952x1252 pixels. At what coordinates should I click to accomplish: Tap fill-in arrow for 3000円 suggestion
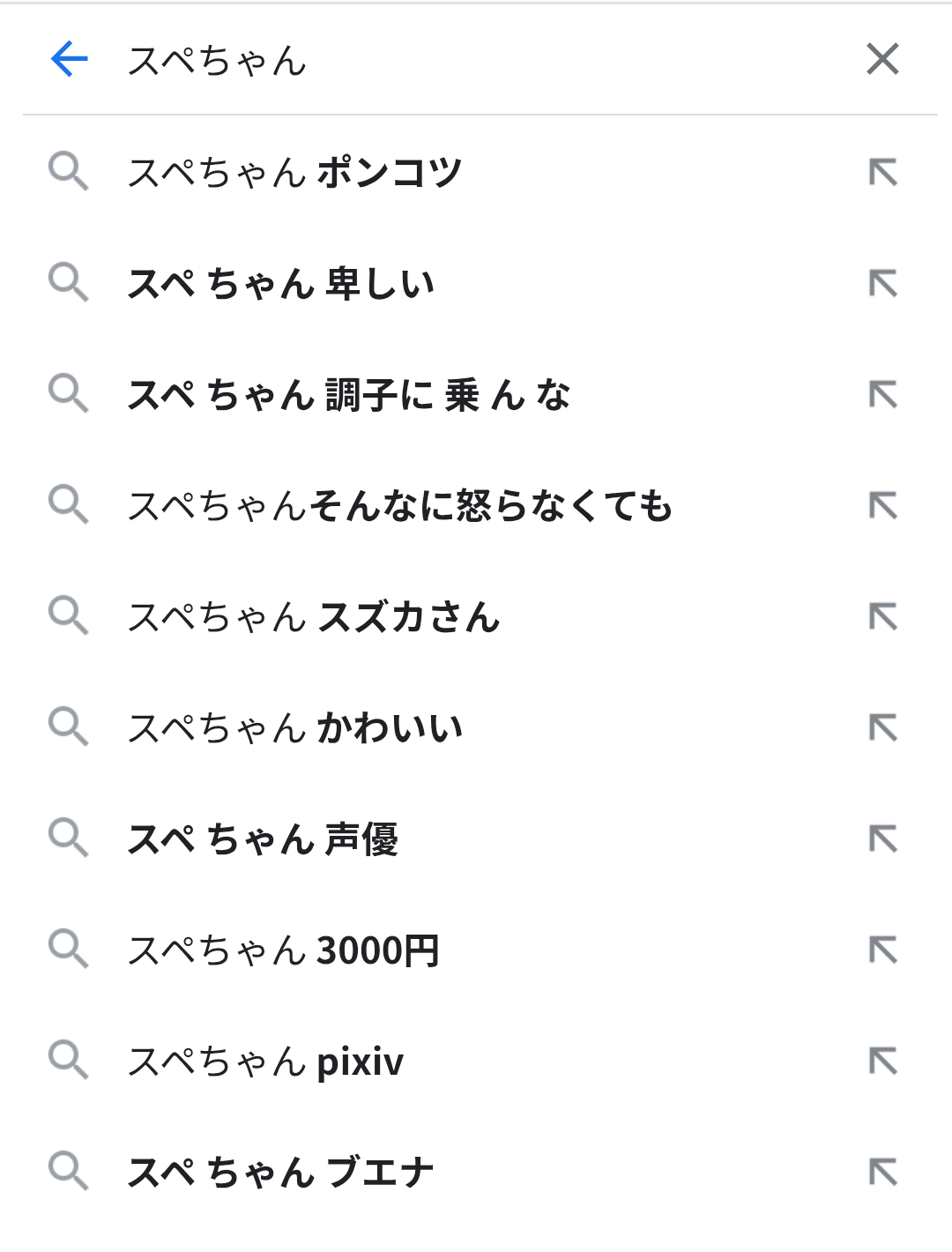click(x=882, y=950)
